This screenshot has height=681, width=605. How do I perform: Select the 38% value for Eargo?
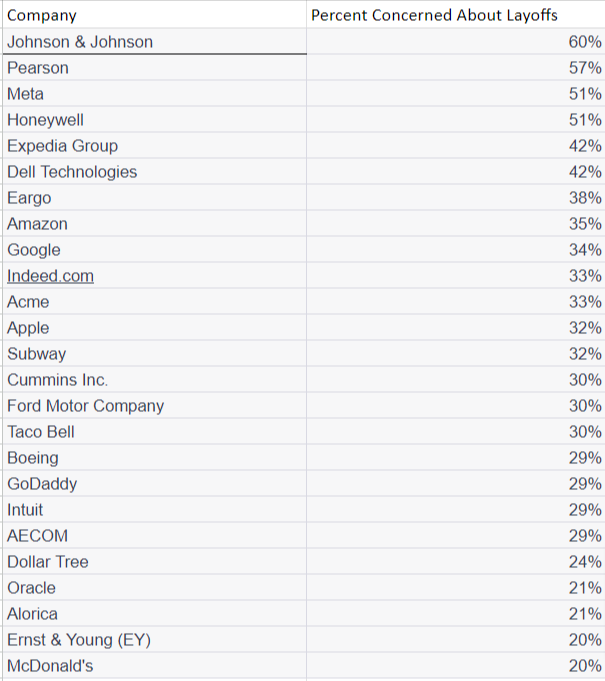(x=584, y=198)
